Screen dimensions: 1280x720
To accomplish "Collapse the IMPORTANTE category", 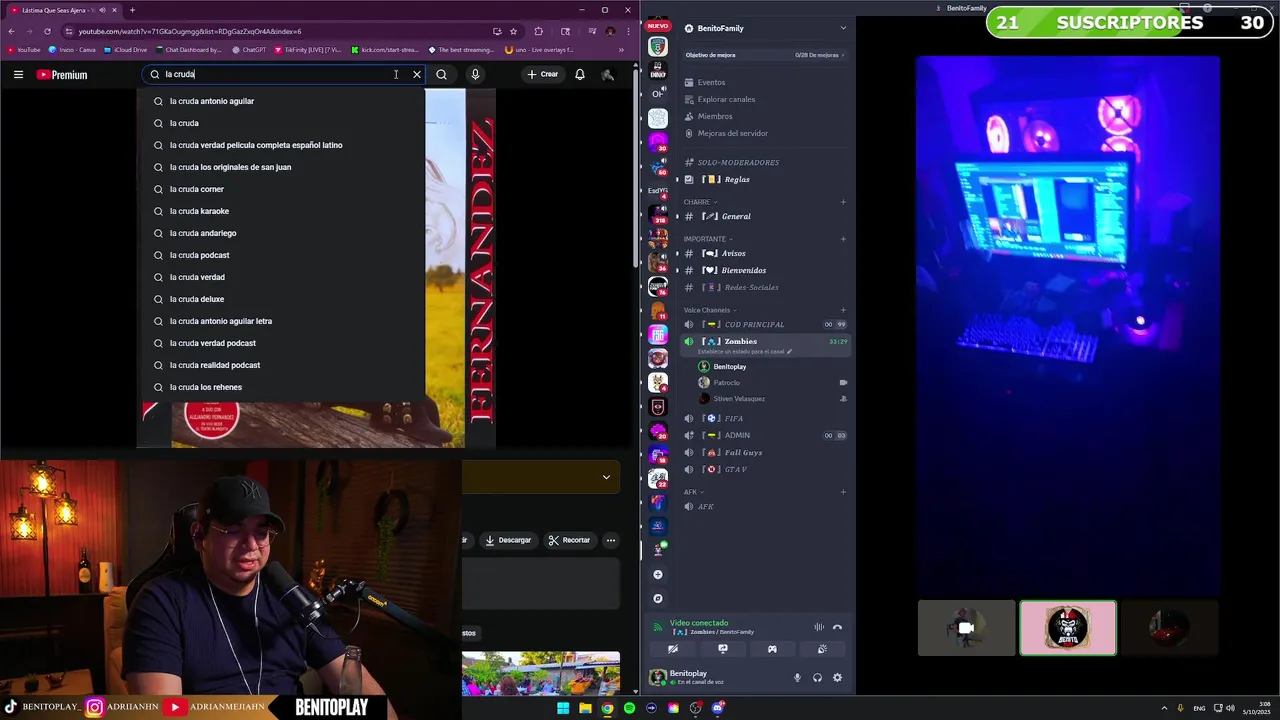I will pos(707,239).
